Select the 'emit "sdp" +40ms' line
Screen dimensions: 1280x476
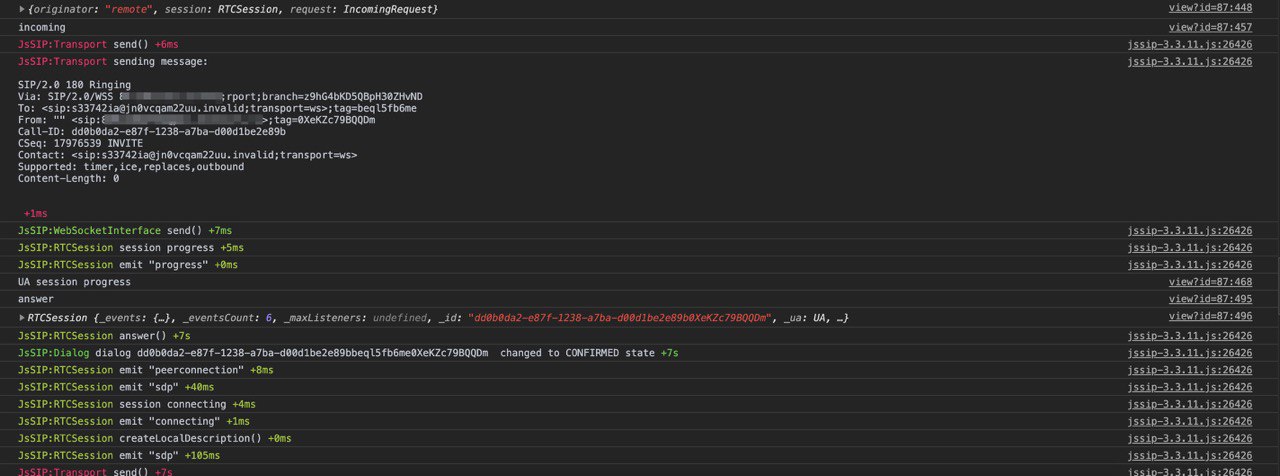point(116,387)
